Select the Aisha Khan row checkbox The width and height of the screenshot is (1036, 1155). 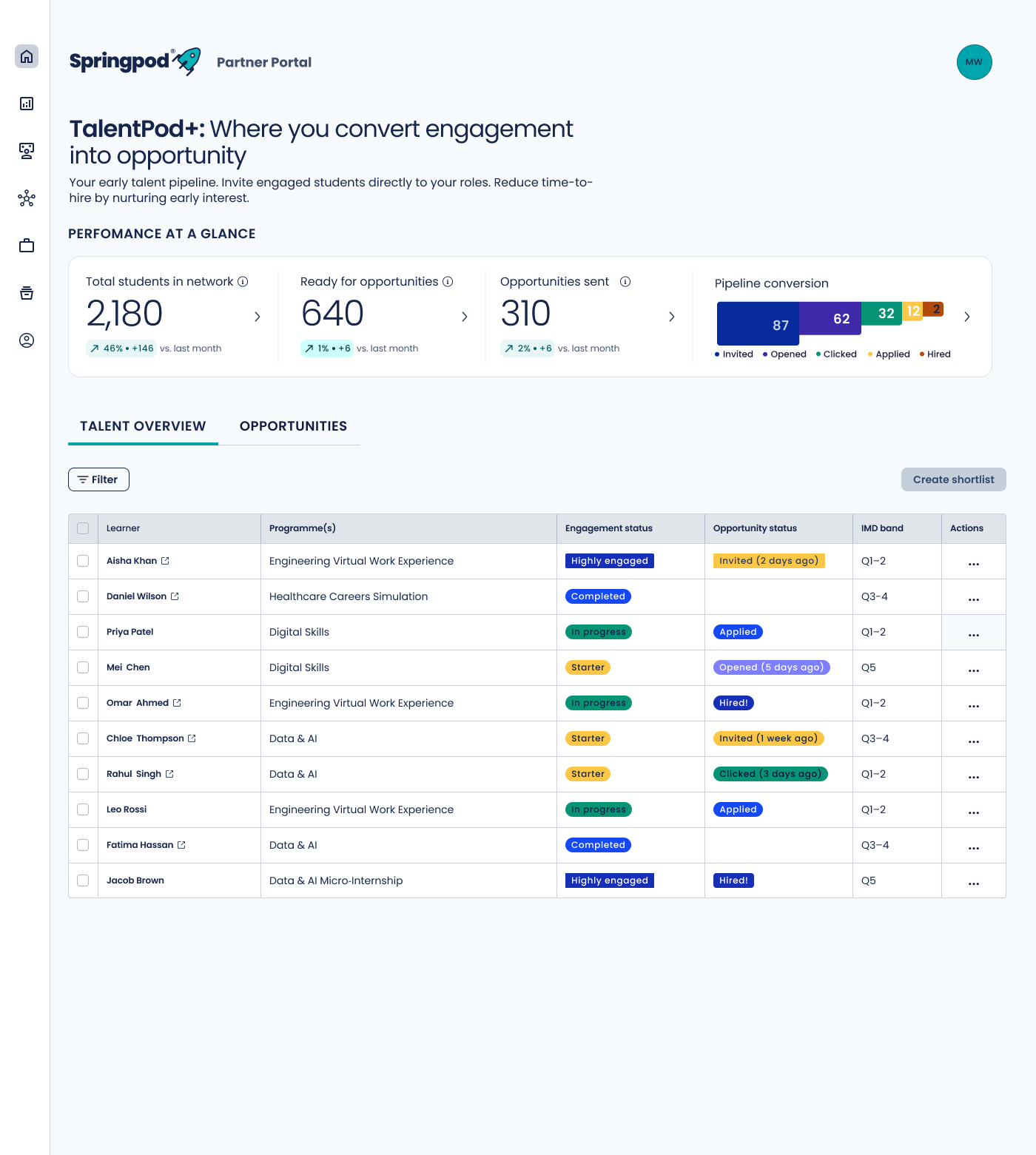[83, 561]
